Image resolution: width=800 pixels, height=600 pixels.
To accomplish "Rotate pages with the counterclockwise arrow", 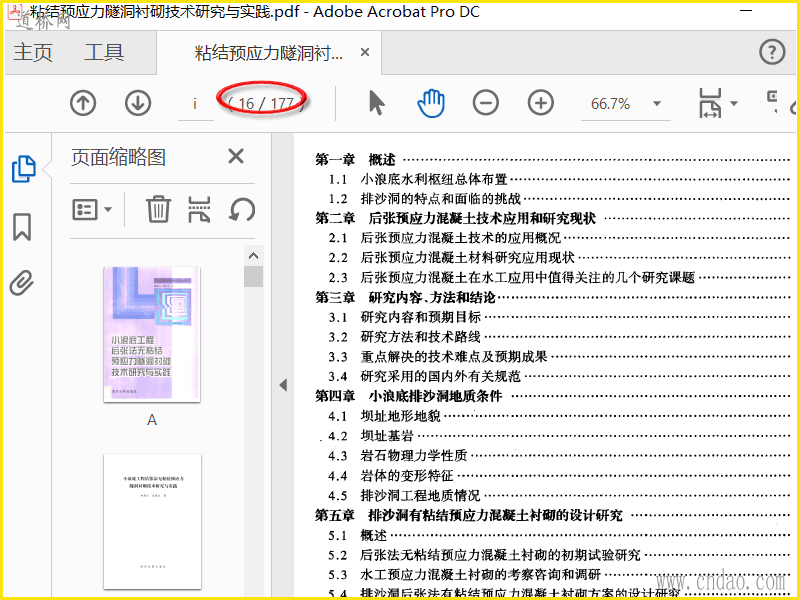I will point(242,210).
